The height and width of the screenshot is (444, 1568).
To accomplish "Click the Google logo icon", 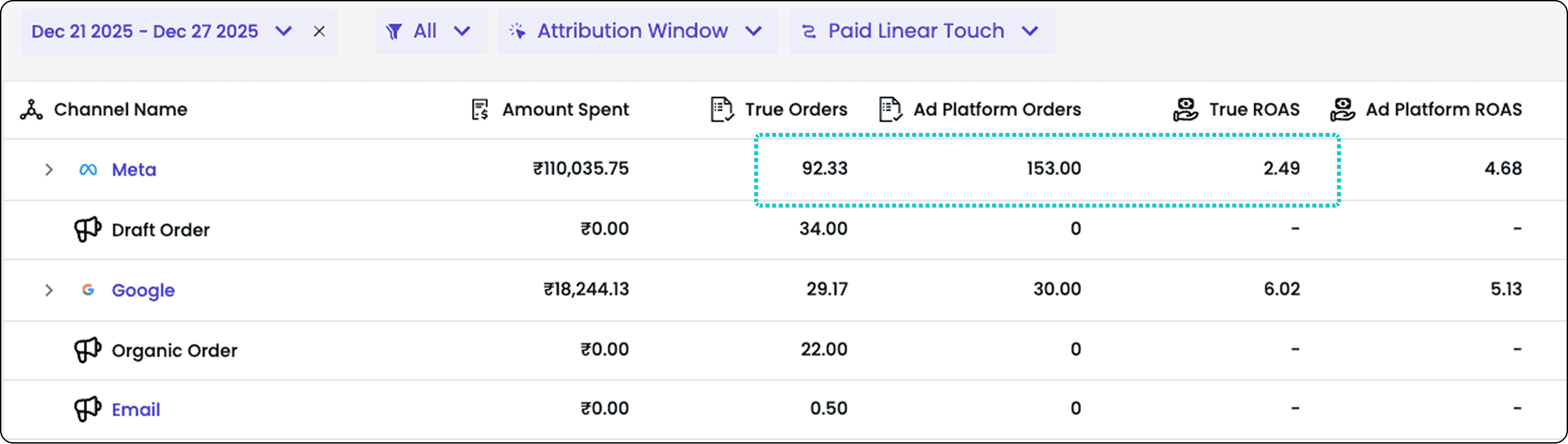I will 88,290.
